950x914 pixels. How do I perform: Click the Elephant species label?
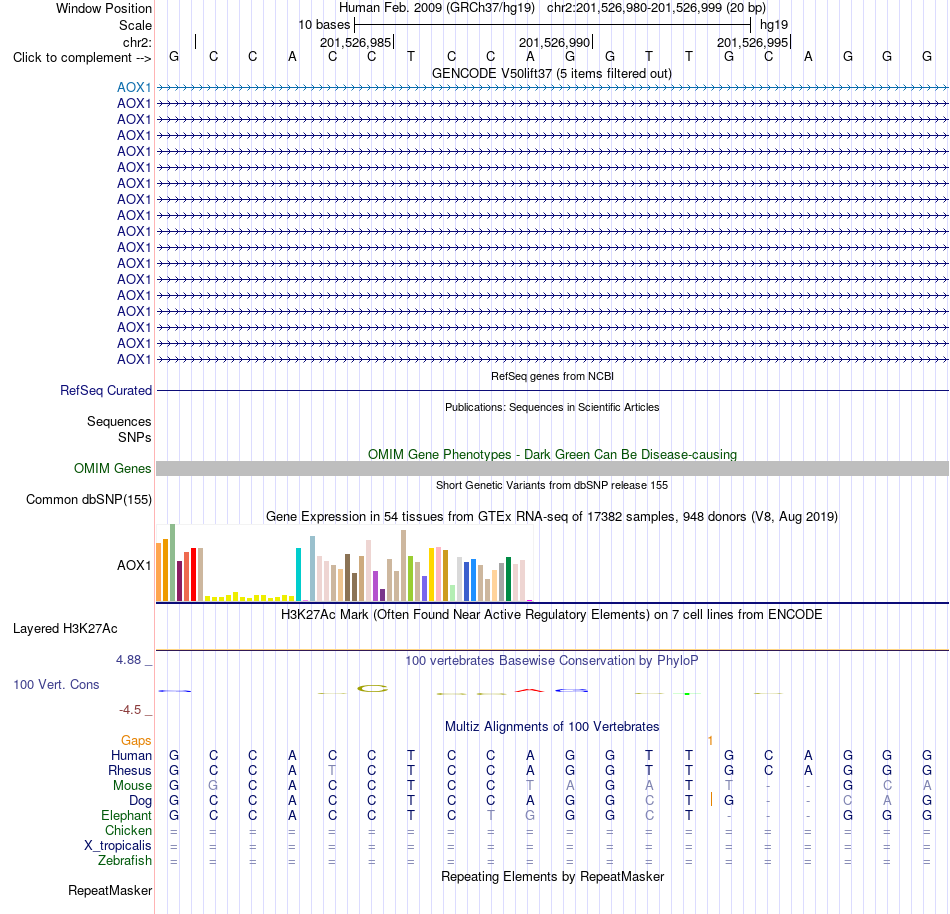[126, 815]
